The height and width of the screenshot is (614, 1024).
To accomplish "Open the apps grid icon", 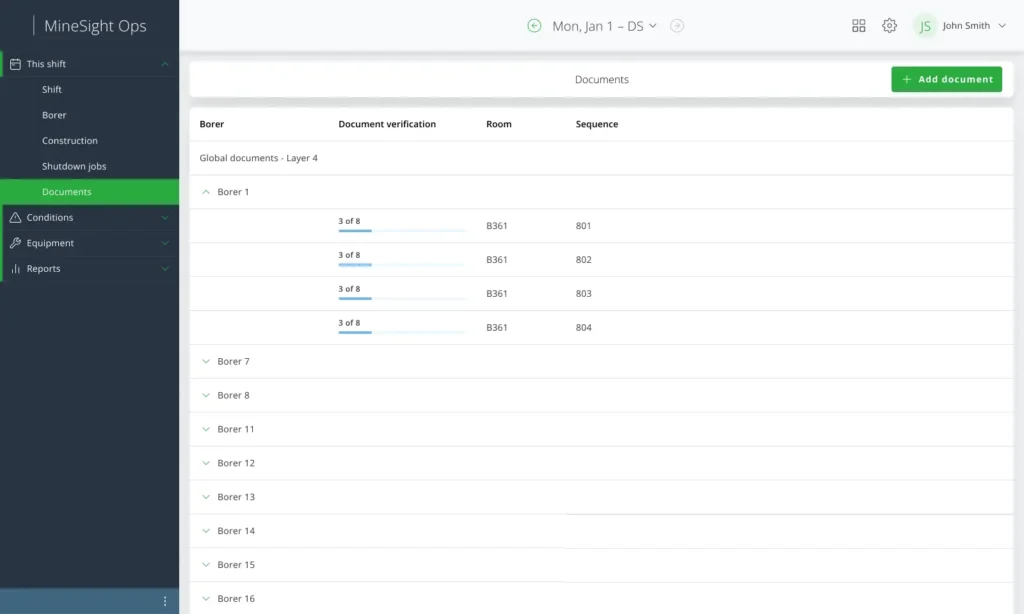I will pos(858,26).
